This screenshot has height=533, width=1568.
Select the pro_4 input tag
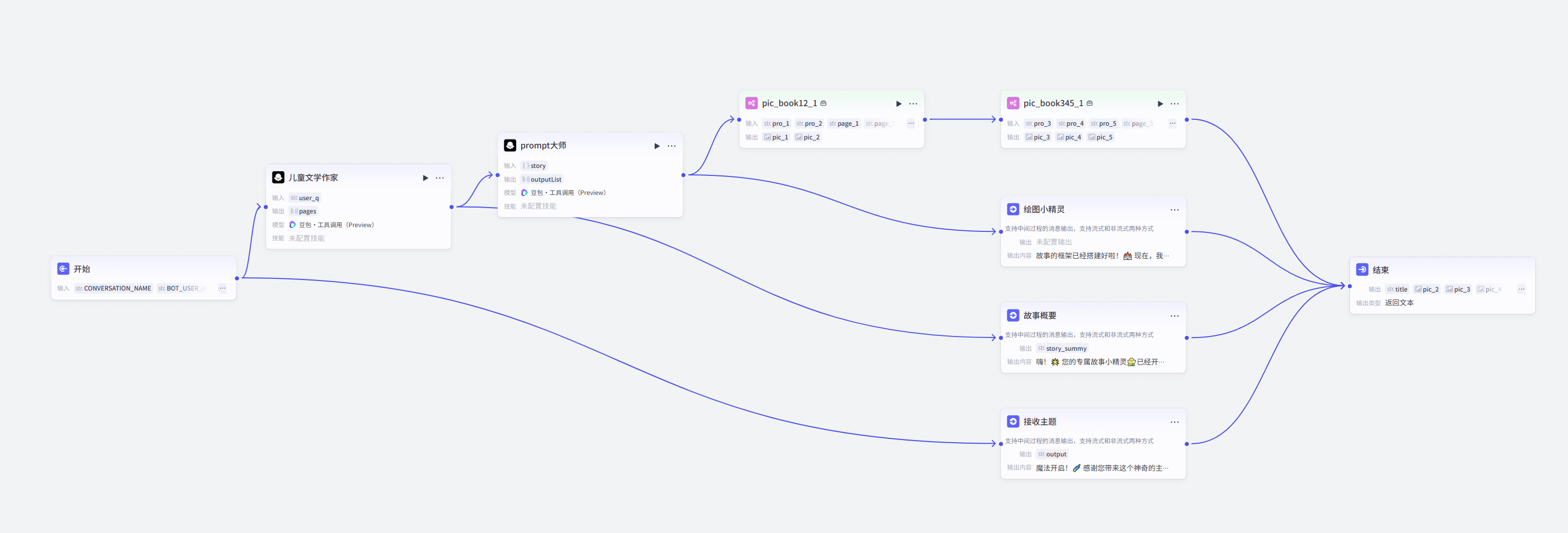click(1071, 124)
